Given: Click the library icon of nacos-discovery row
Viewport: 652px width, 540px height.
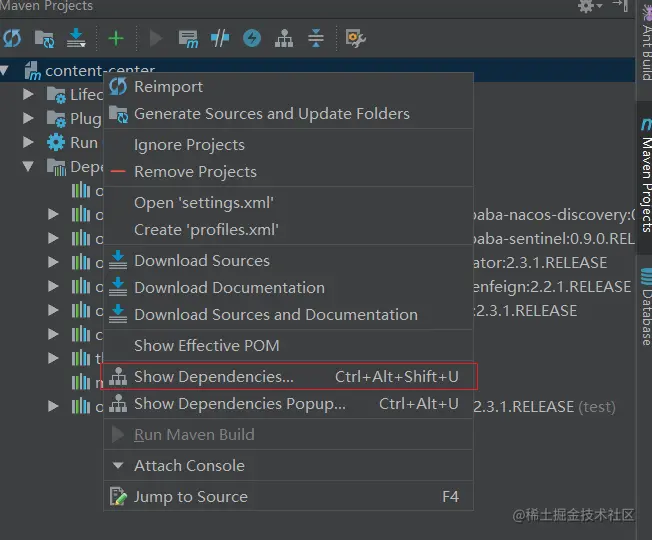Looking at the screenshot, I should (81, 215).
